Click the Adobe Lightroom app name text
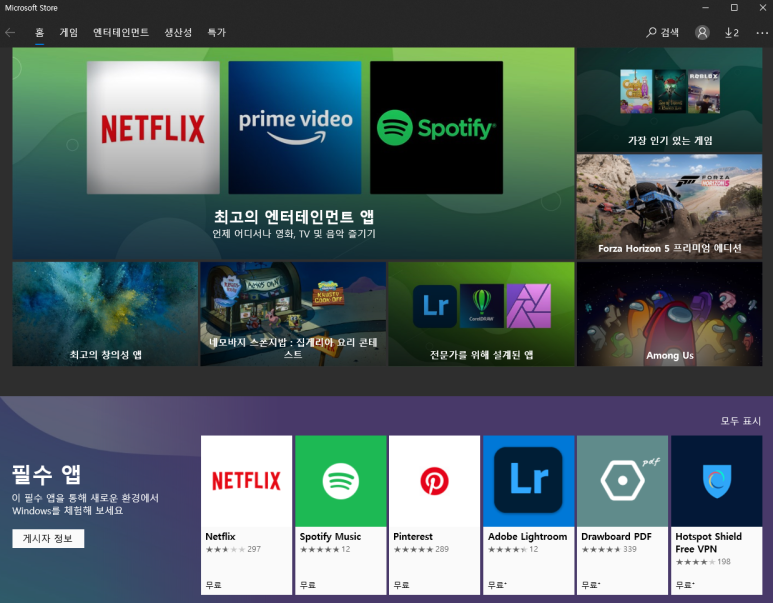The image size is (773, 603). [x=527, y=536]
